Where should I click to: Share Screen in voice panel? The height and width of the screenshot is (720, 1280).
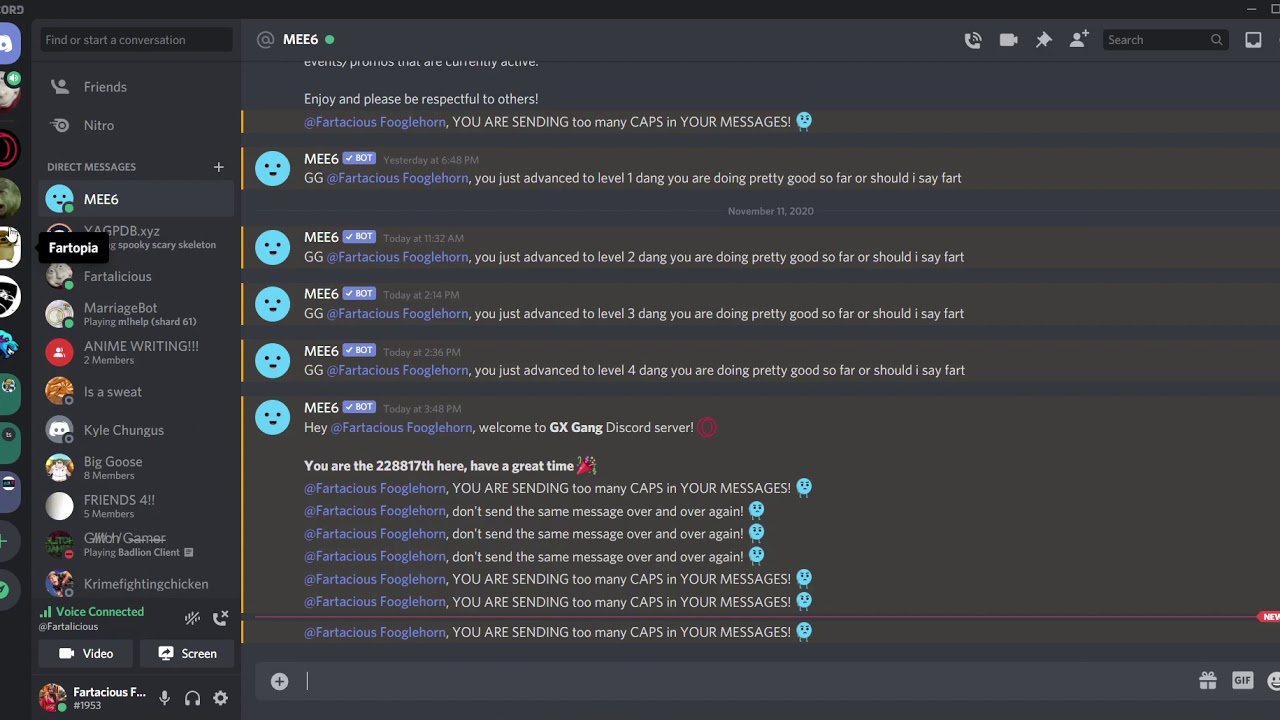[x=187, y=653]
